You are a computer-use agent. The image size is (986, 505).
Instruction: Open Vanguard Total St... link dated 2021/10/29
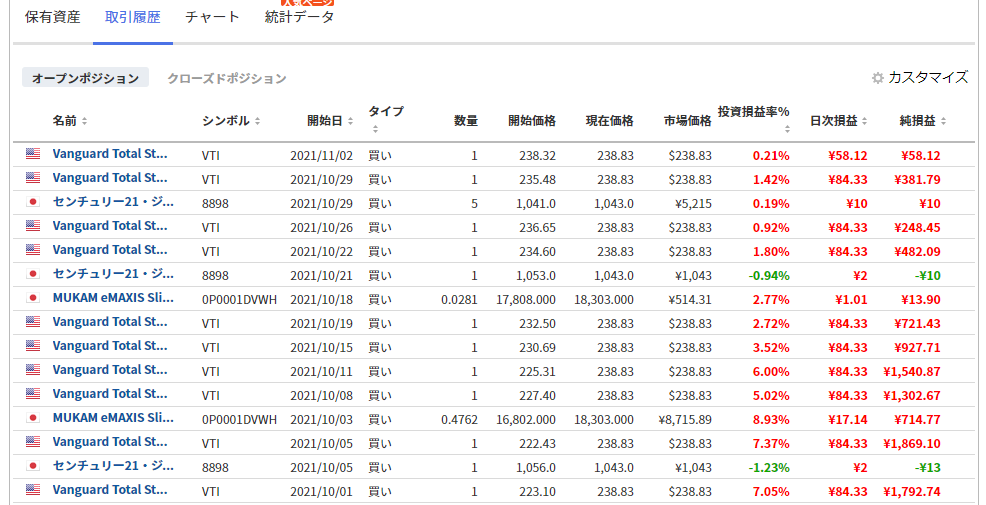110,178
